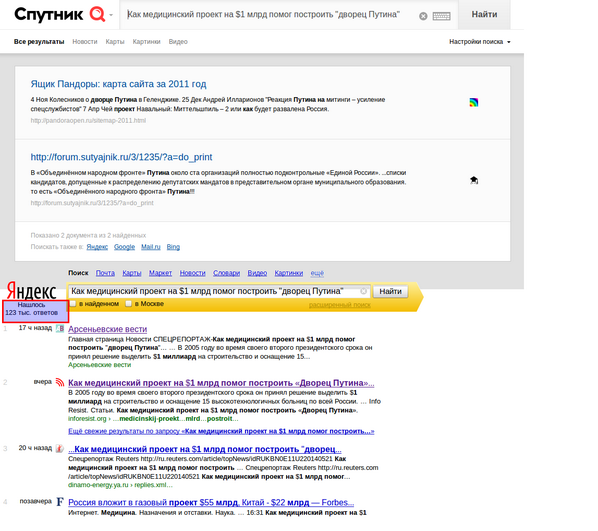Select the 'Все результаты' tab

[39, 42]
